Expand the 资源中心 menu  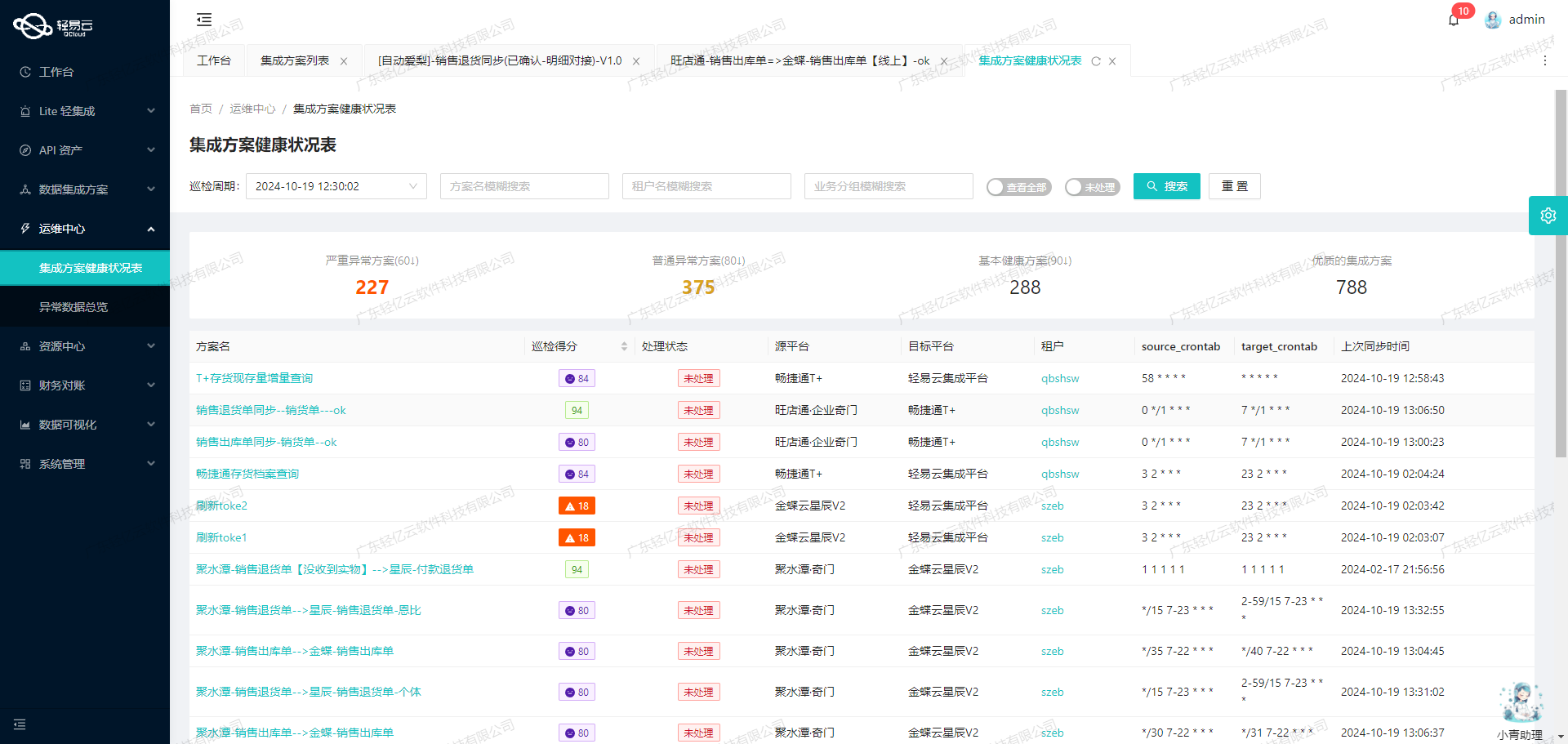click(151, 346)
